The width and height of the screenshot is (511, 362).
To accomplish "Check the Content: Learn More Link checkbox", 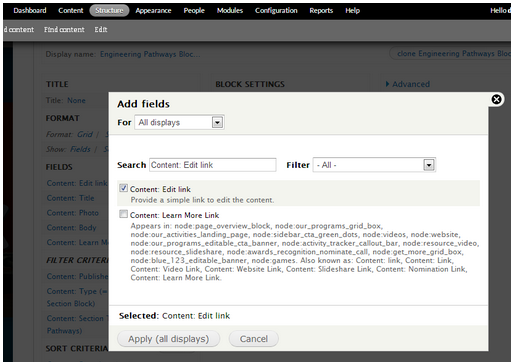I will pyautogui.click(x=123, y=214).
